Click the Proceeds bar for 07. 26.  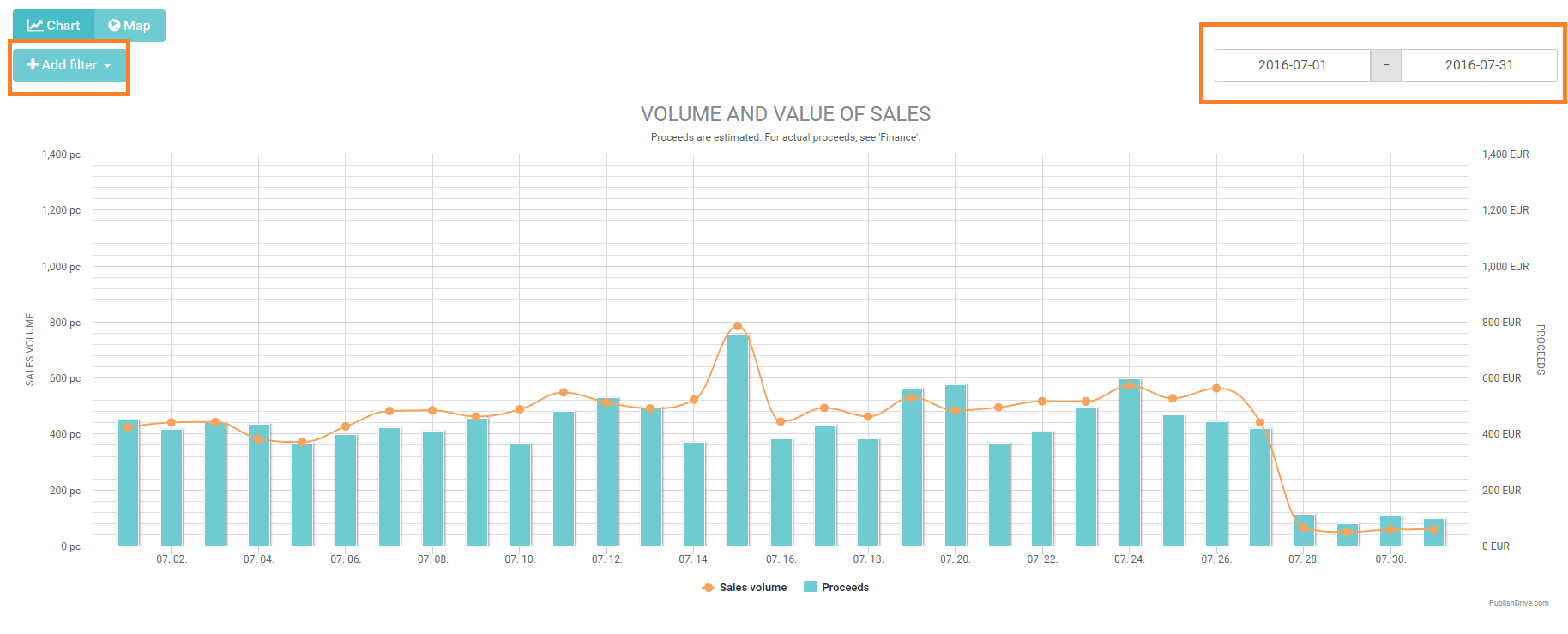point(1216,484)
